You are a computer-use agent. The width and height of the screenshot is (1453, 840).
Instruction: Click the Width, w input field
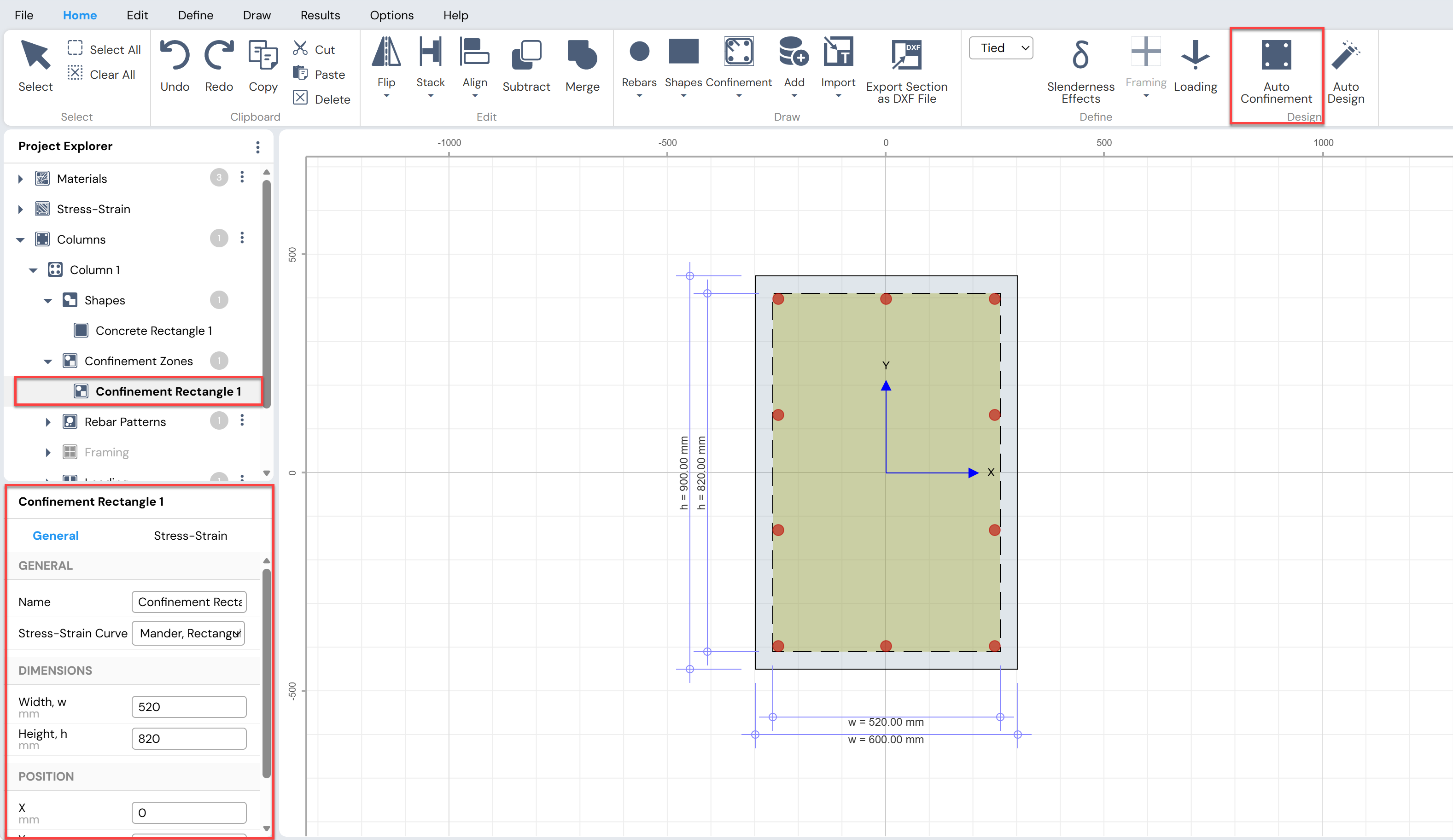point(188,707)
